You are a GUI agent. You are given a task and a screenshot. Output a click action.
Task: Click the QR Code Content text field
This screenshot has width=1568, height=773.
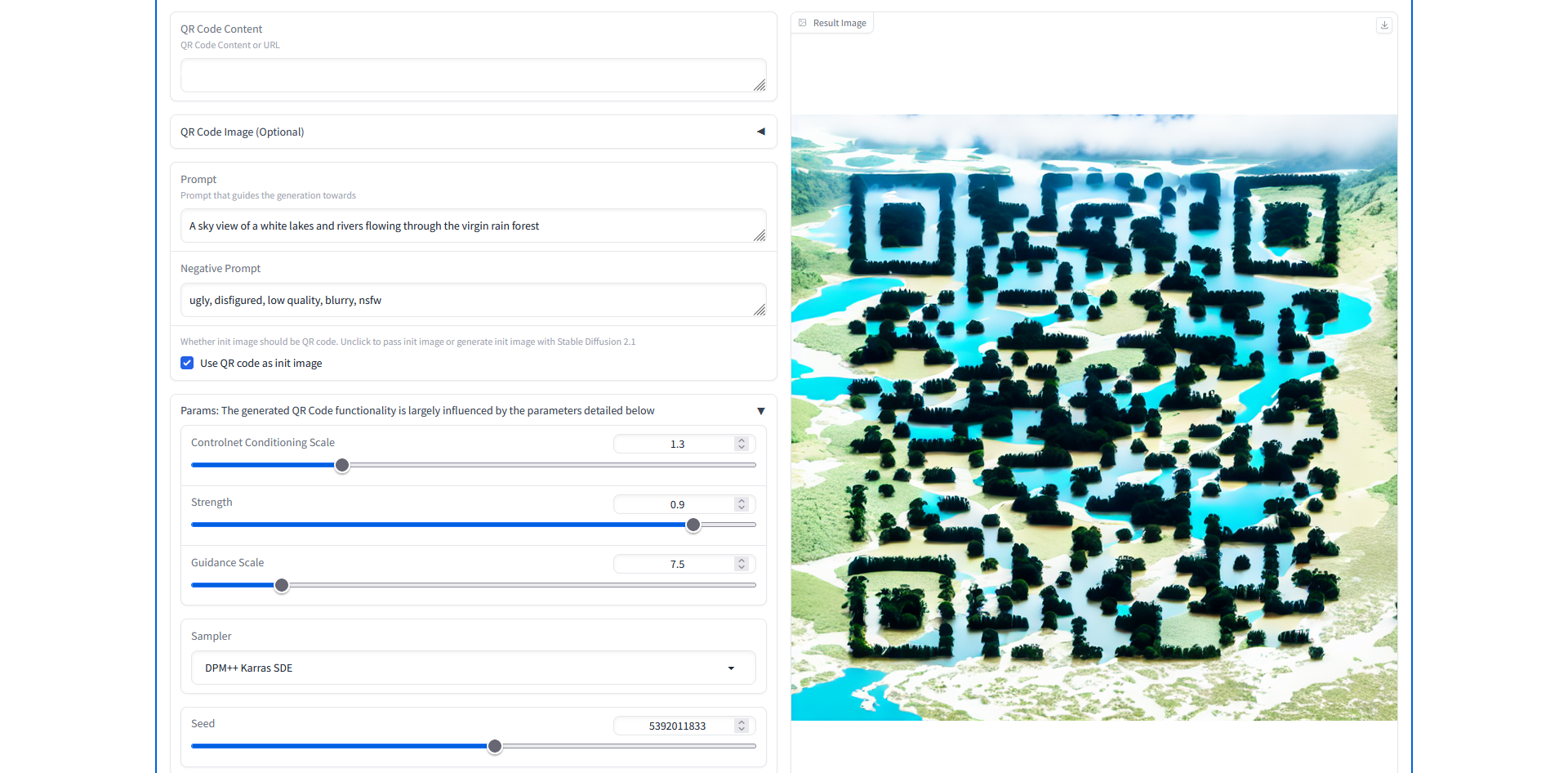(474, 75)
